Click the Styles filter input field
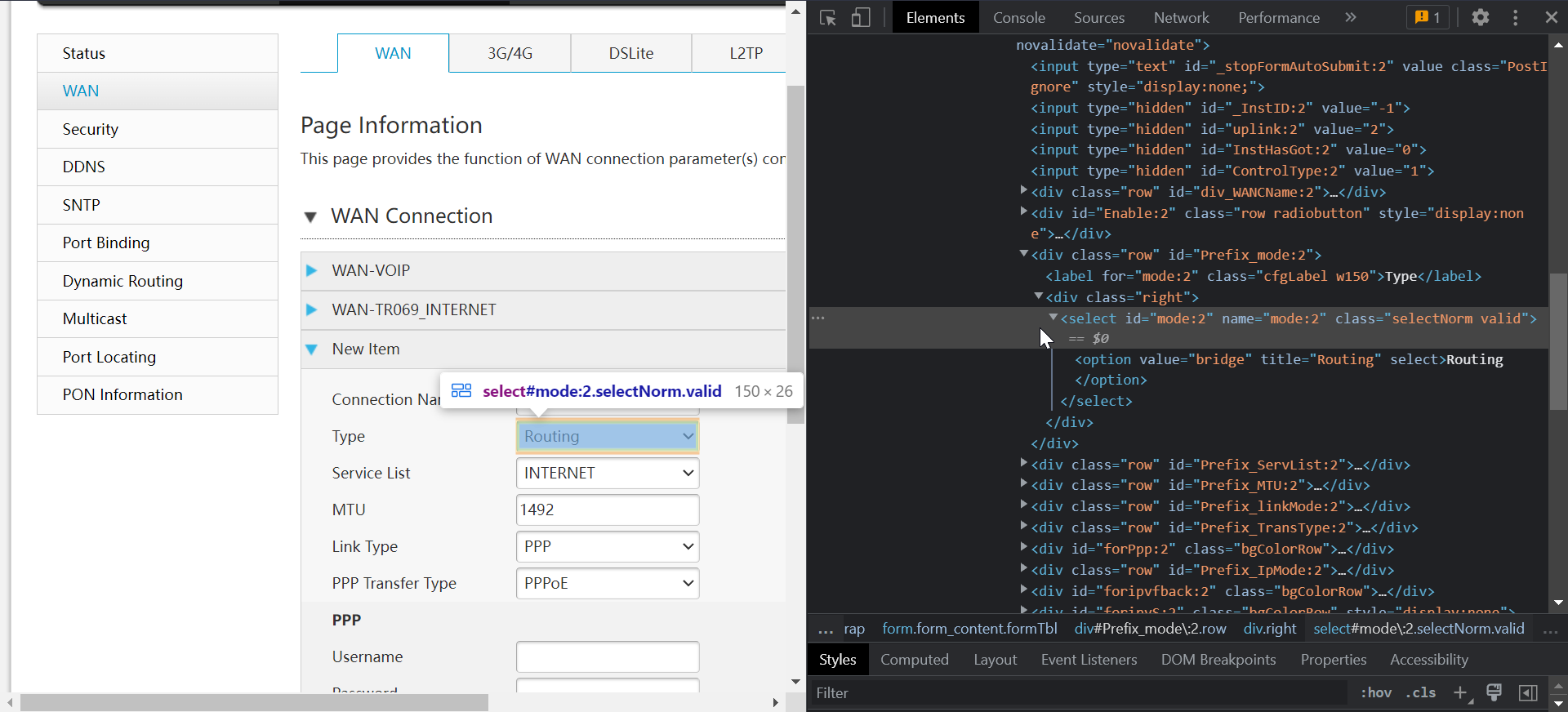Viewport: 1568px width, 712px height. pos(1078,693)
